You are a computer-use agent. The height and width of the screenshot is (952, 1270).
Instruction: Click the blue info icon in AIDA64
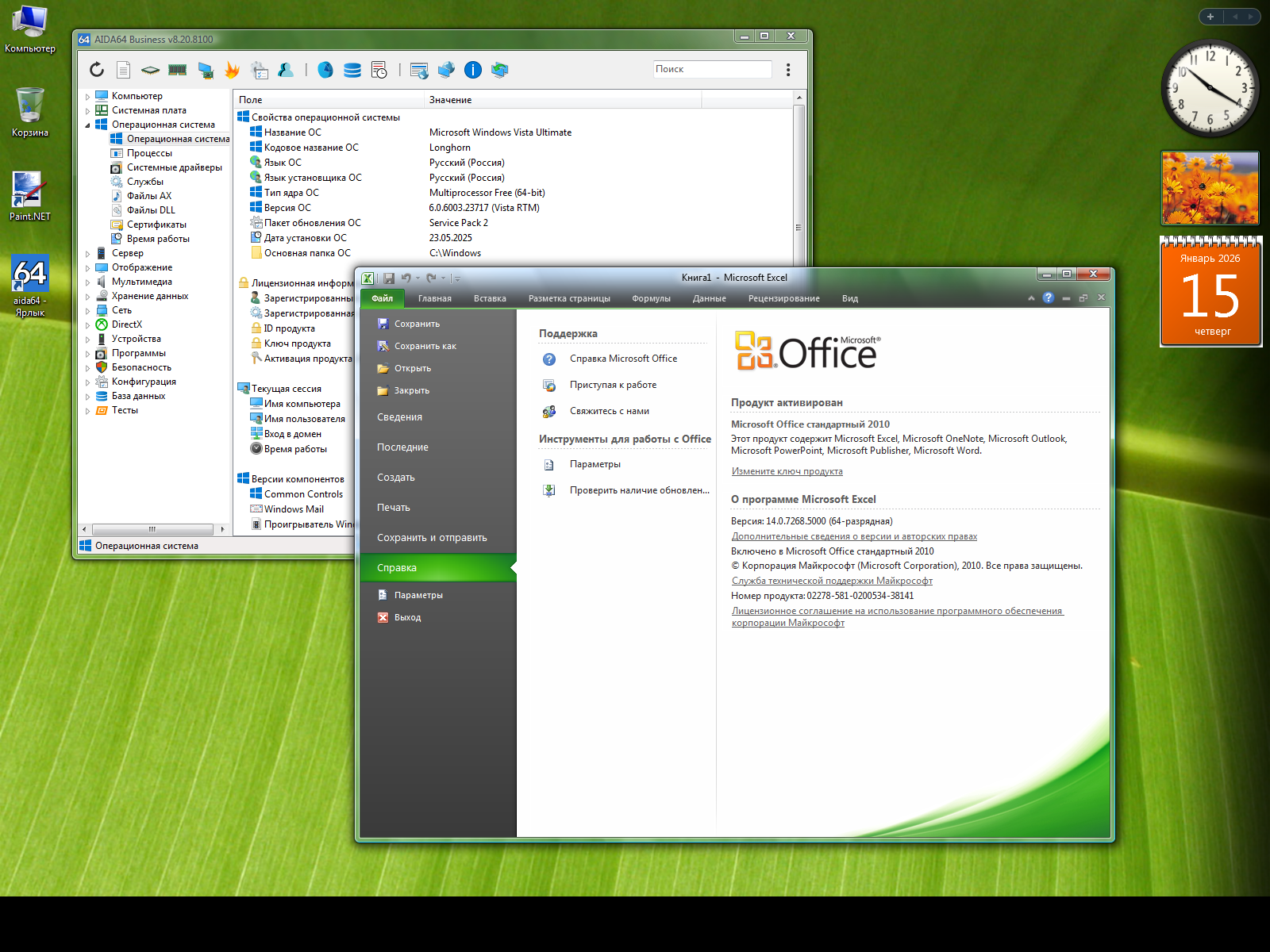pyautogui.click(x=473, y=70)
